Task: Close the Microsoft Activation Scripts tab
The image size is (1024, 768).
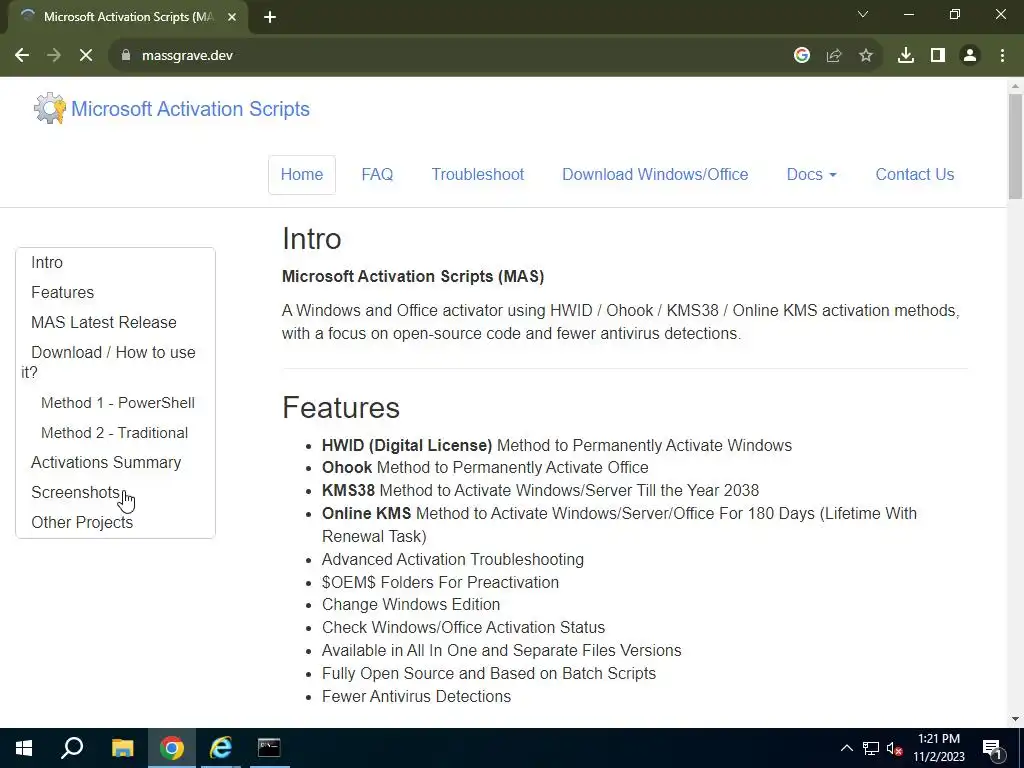Action: (x=232, y=17)
